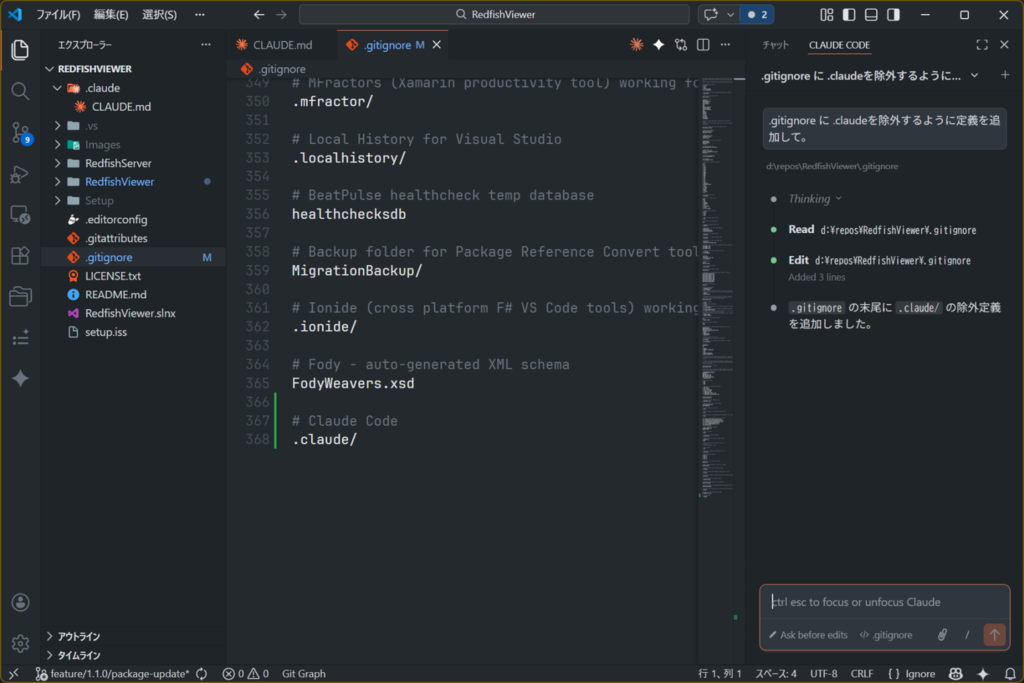Send the message with the arrow button

pyautogui.click(x=995, y=635)
